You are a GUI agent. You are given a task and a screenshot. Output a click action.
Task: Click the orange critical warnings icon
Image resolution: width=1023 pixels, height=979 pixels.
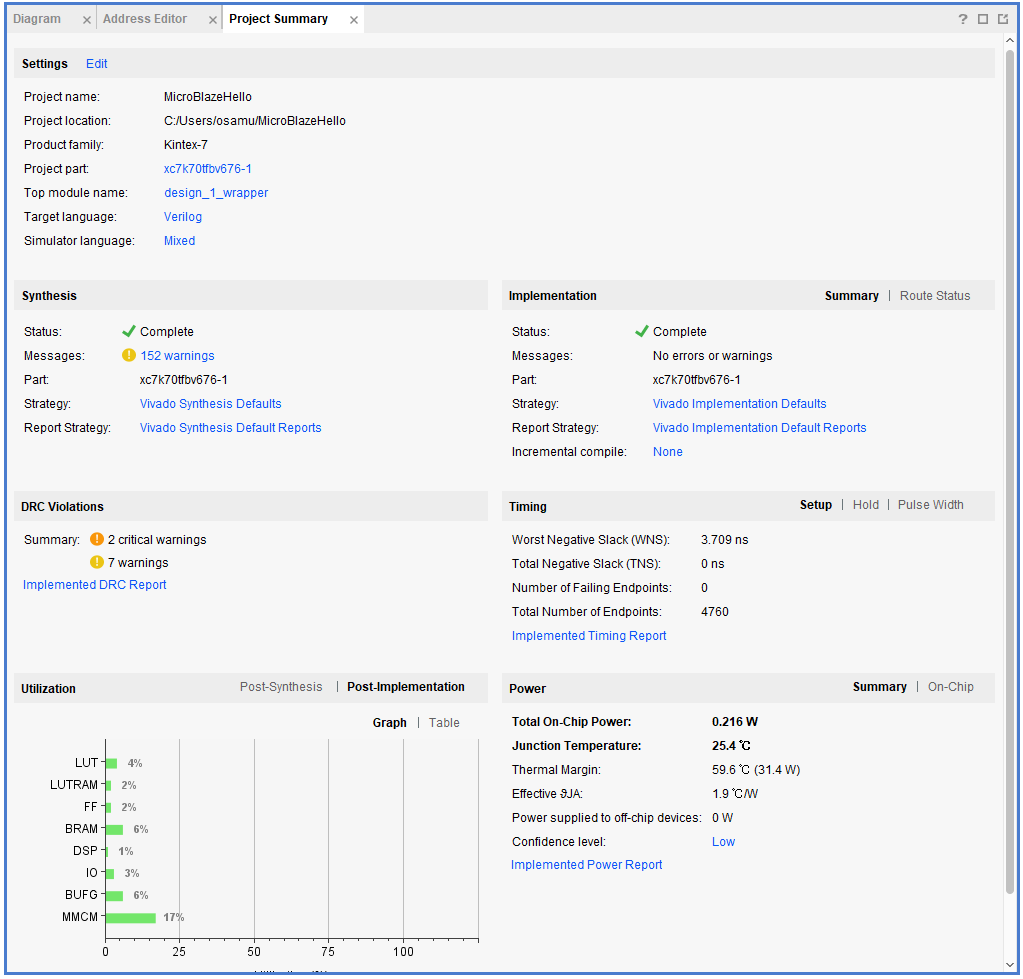(97, 539)
